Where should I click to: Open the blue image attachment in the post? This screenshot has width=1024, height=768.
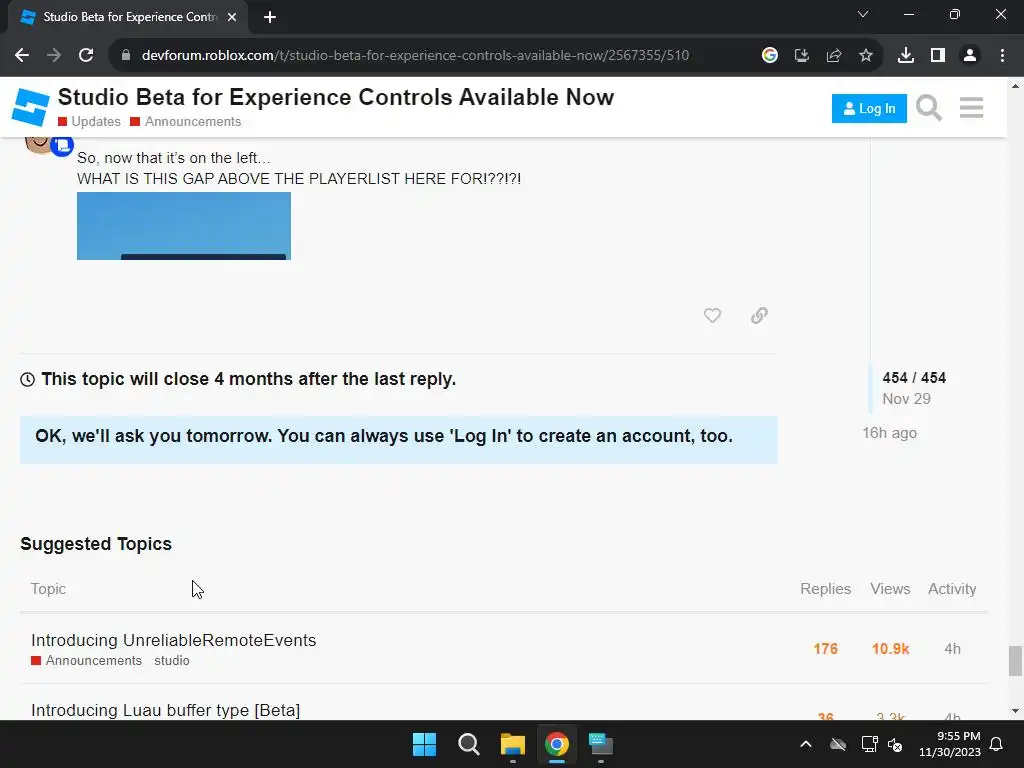[x=184, y=226]
